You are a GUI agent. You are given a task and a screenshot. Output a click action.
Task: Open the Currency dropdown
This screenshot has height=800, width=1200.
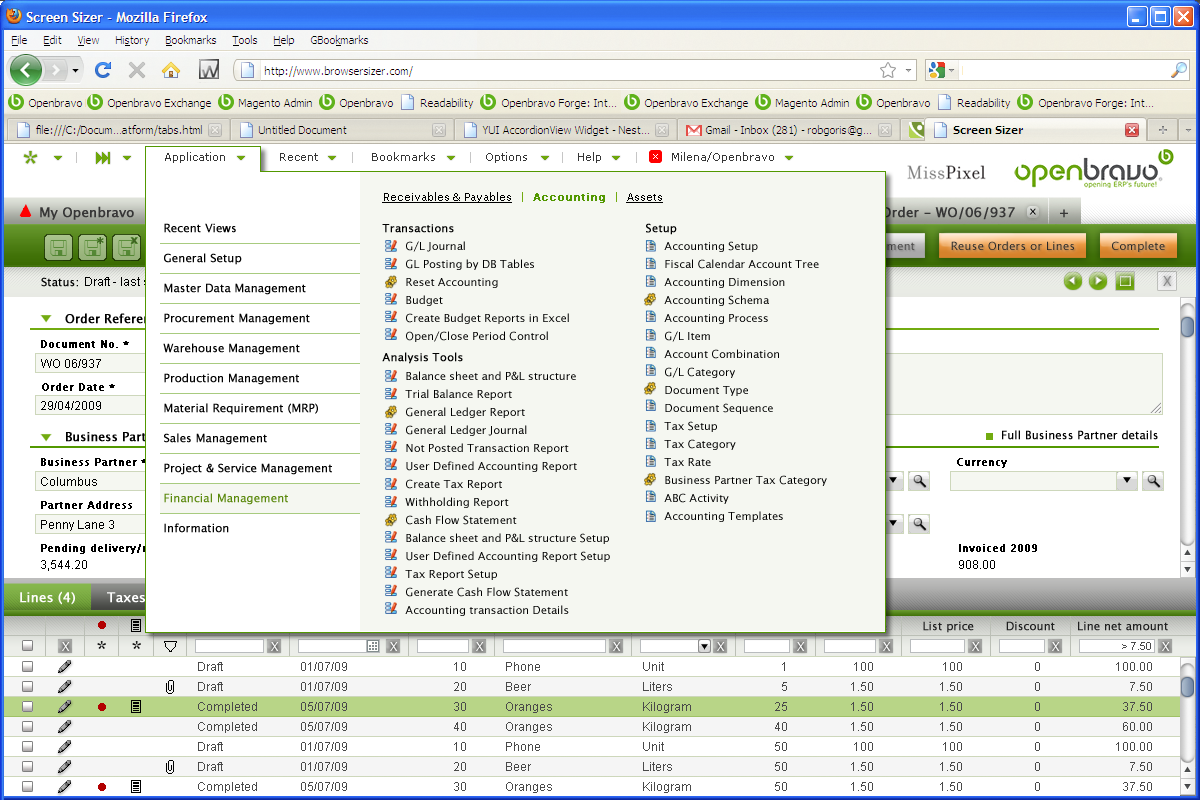pyautogui.click(x=1127, y=481)
